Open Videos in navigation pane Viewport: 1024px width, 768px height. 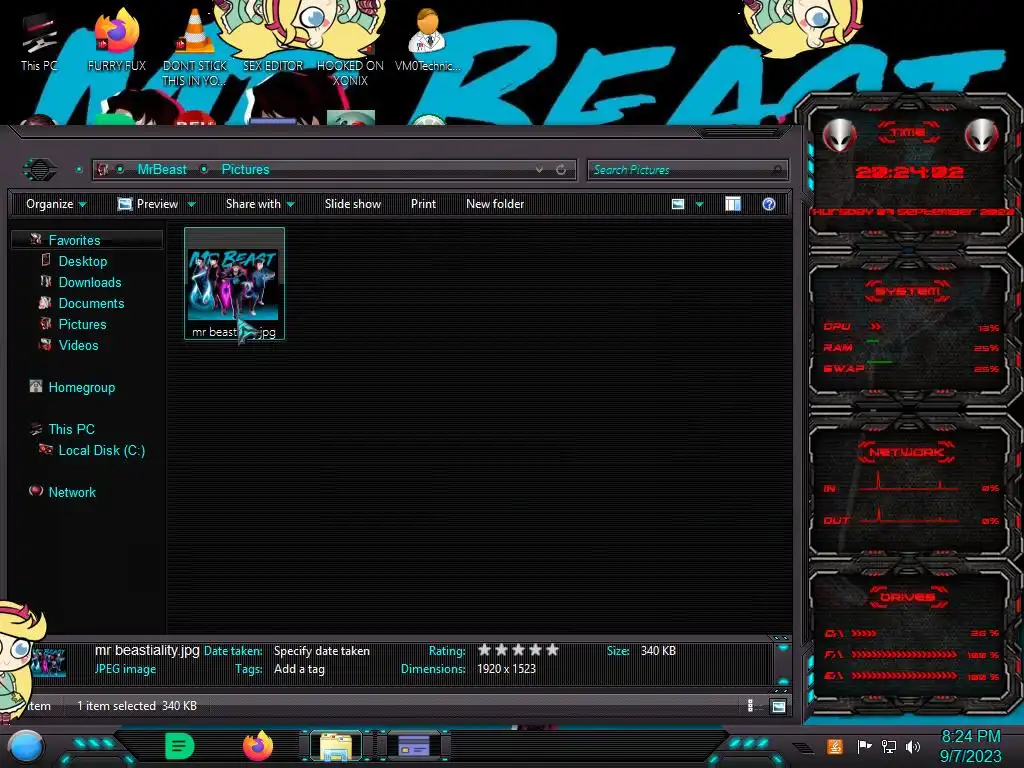tap(78, 345)
